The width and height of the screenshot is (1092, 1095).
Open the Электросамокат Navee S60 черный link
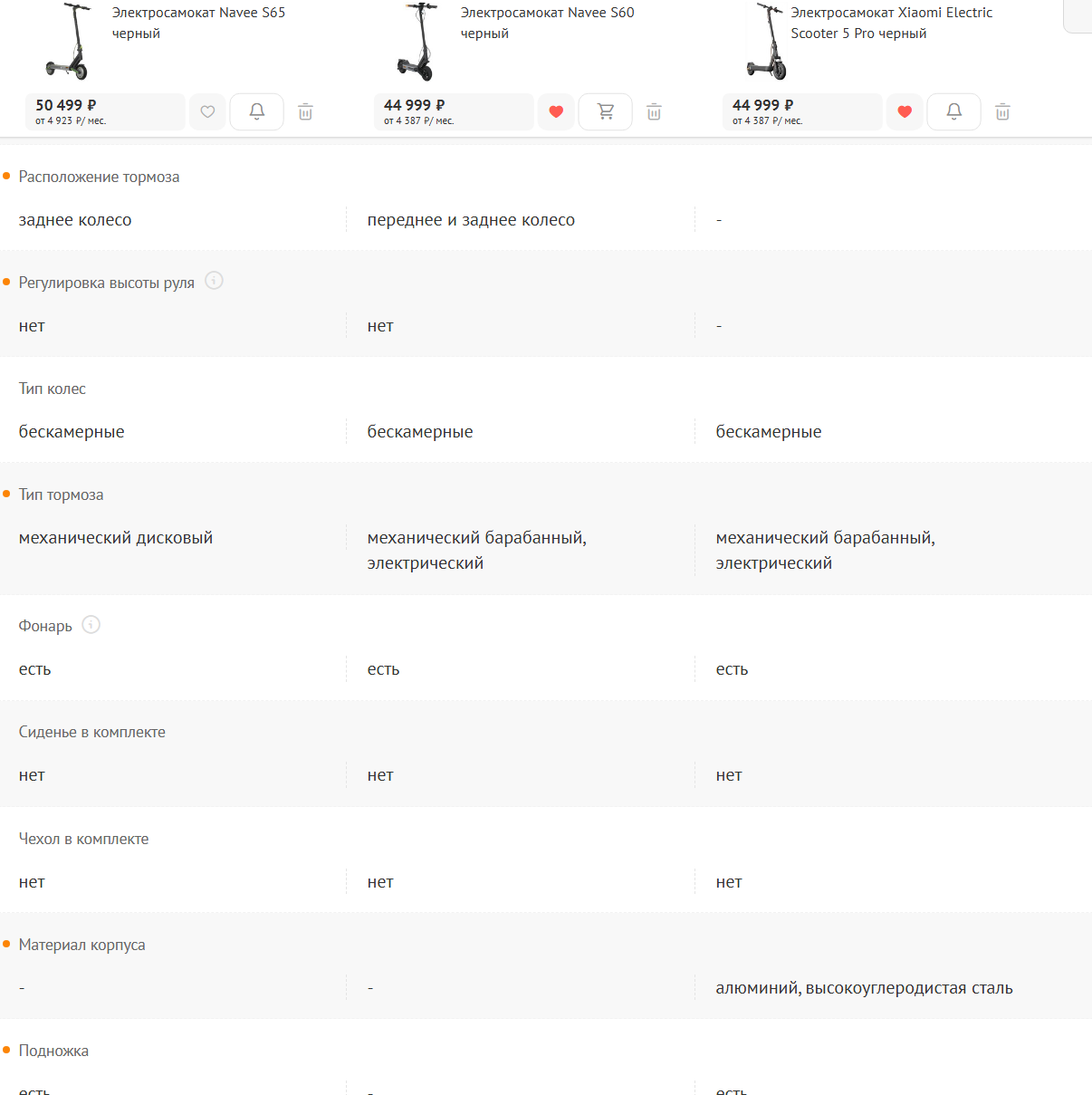pyautogui.click(x=547, y=23)
